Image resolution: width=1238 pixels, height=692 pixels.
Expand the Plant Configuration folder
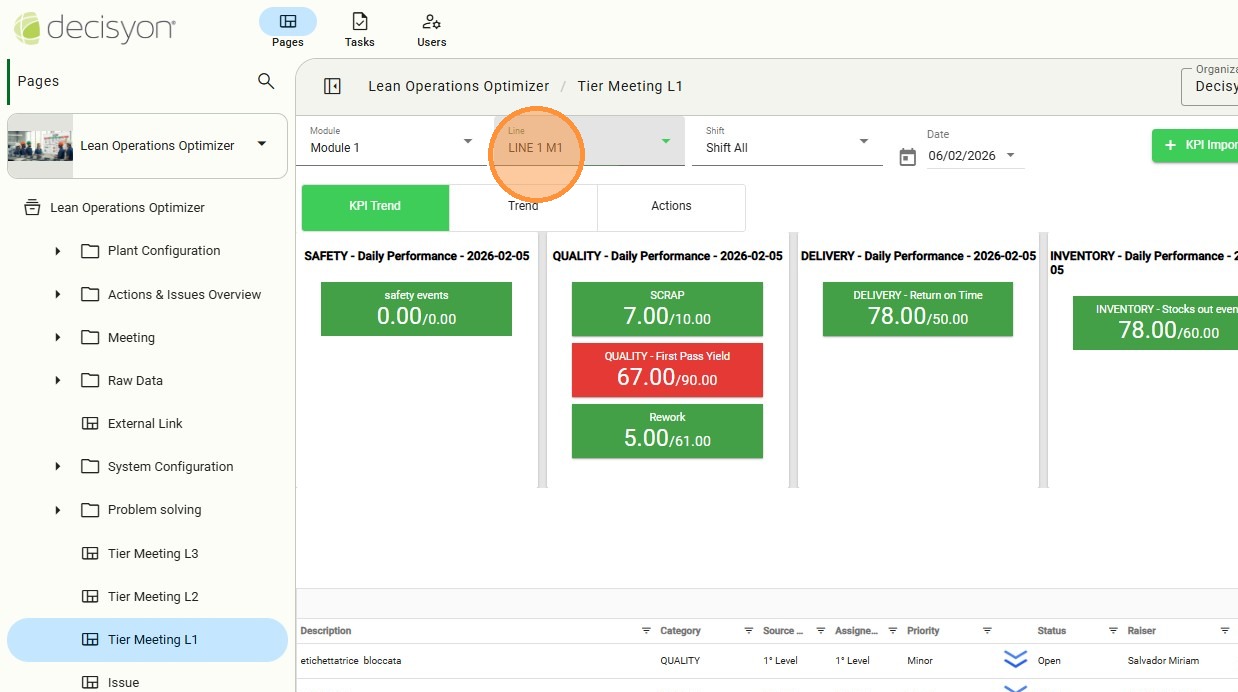pos(58,251)
